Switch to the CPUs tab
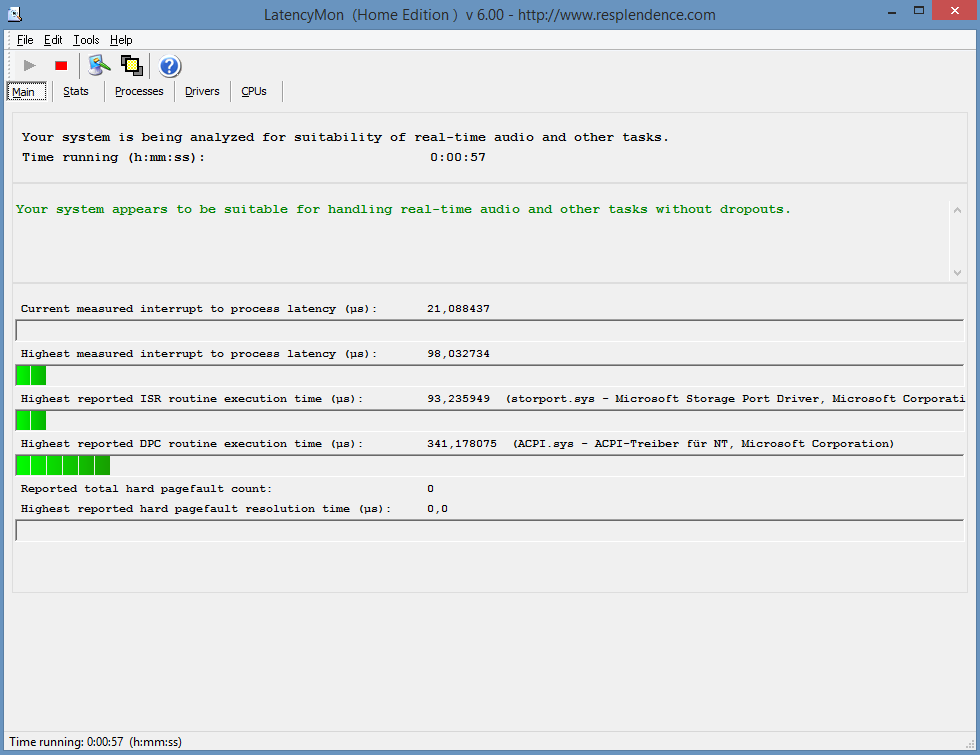Viewport: 980px width, 755px height. [x=254, y=91]
